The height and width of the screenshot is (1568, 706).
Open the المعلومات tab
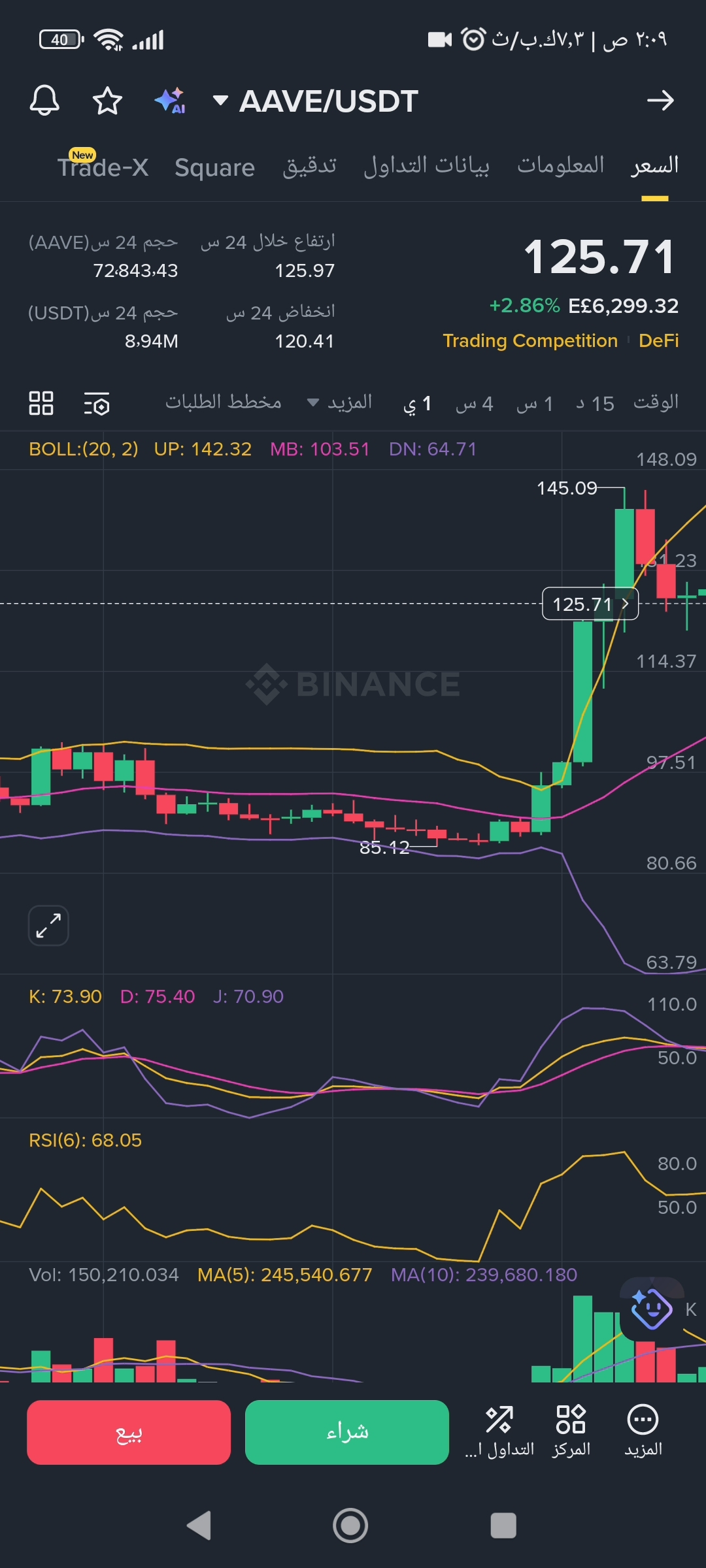561,165
